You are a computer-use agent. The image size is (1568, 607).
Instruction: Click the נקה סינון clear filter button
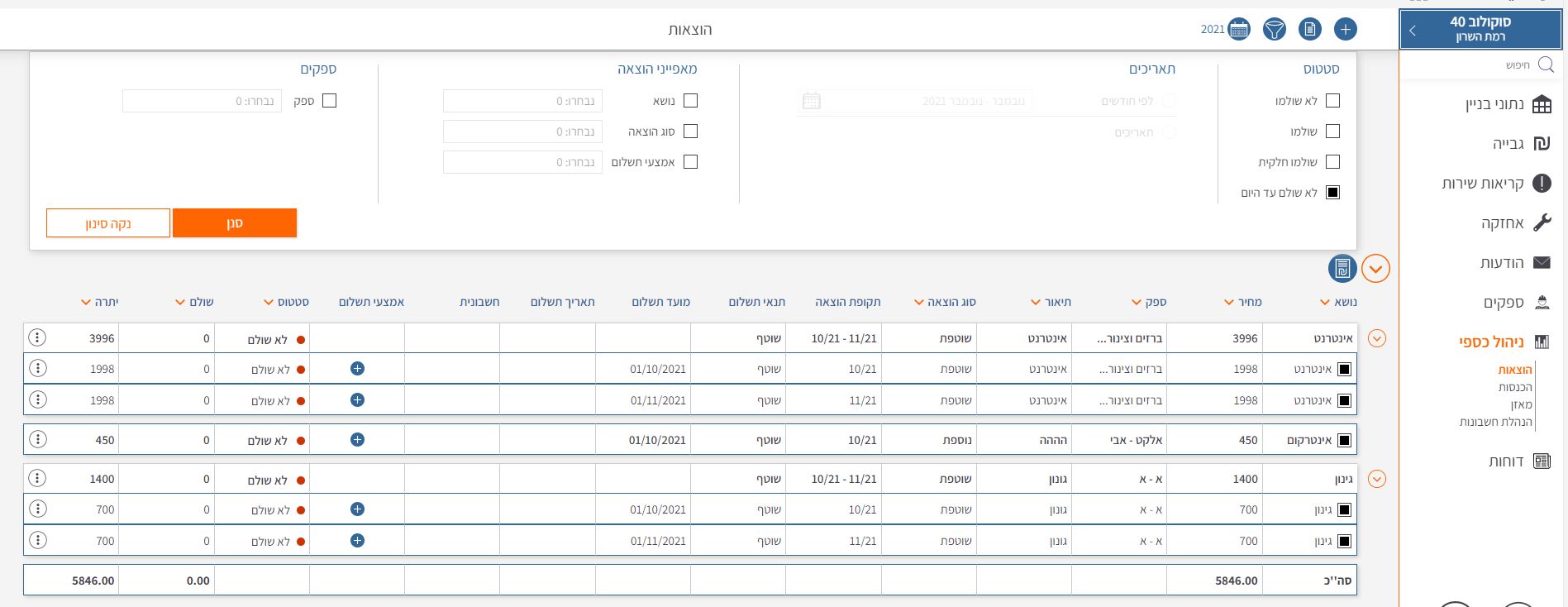[108, 223]
